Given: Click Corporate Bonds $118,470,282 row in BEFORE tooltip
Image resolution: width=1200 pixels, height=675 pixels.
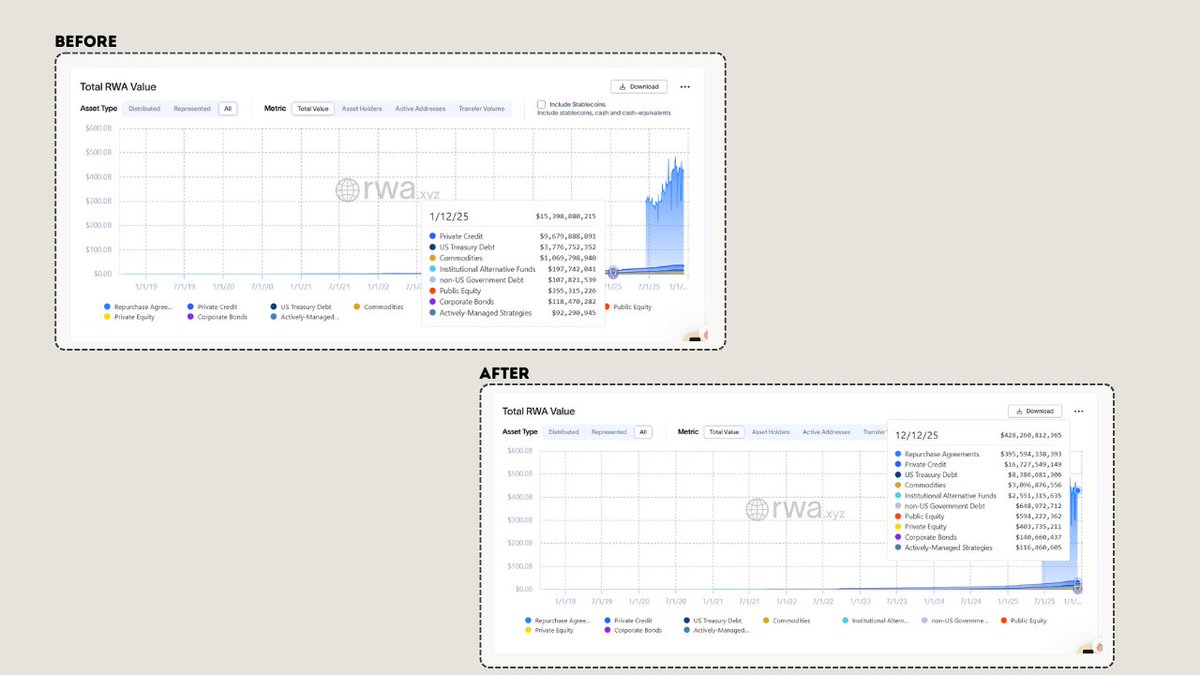Looking at the screenshot, I should coord(512,301).
